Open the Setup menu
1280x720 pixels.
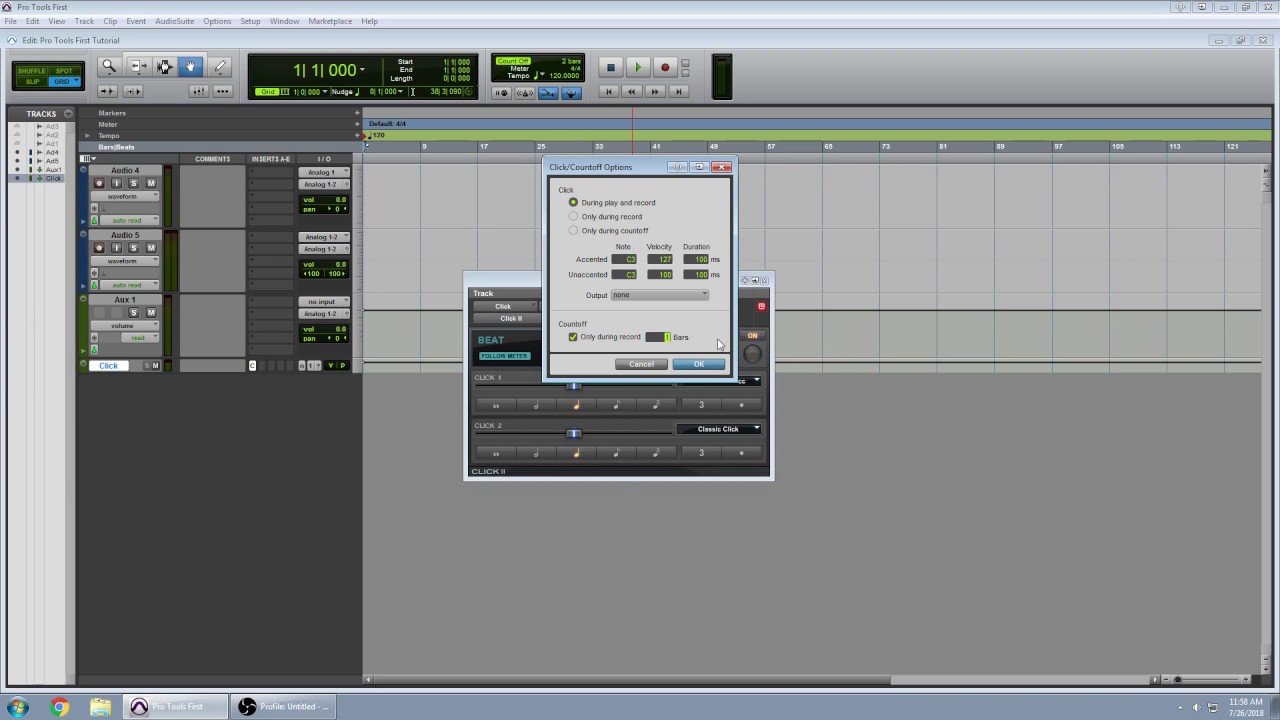point(250,21)
